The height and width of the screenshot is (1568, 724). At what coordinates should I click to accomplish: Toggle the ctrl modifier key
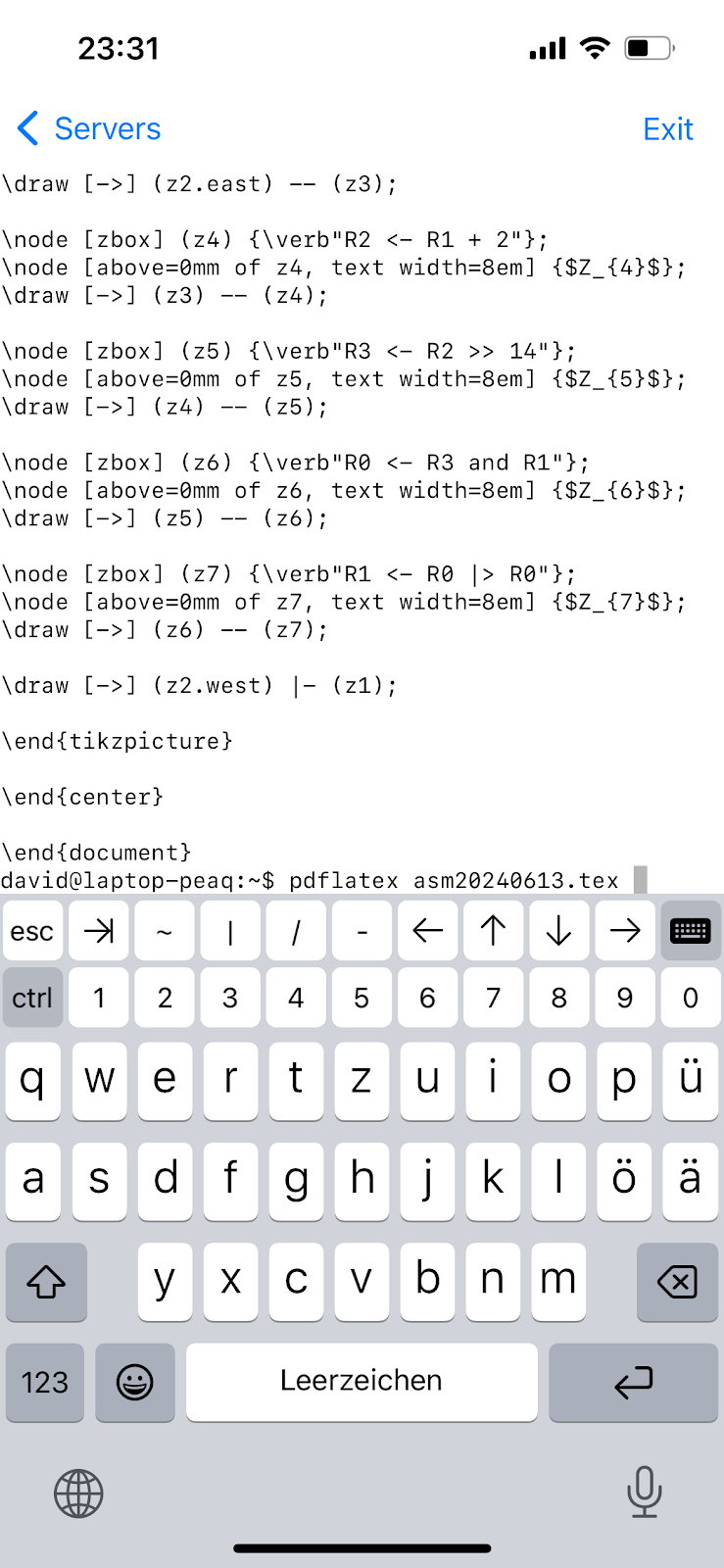click(x=32, y=998)
